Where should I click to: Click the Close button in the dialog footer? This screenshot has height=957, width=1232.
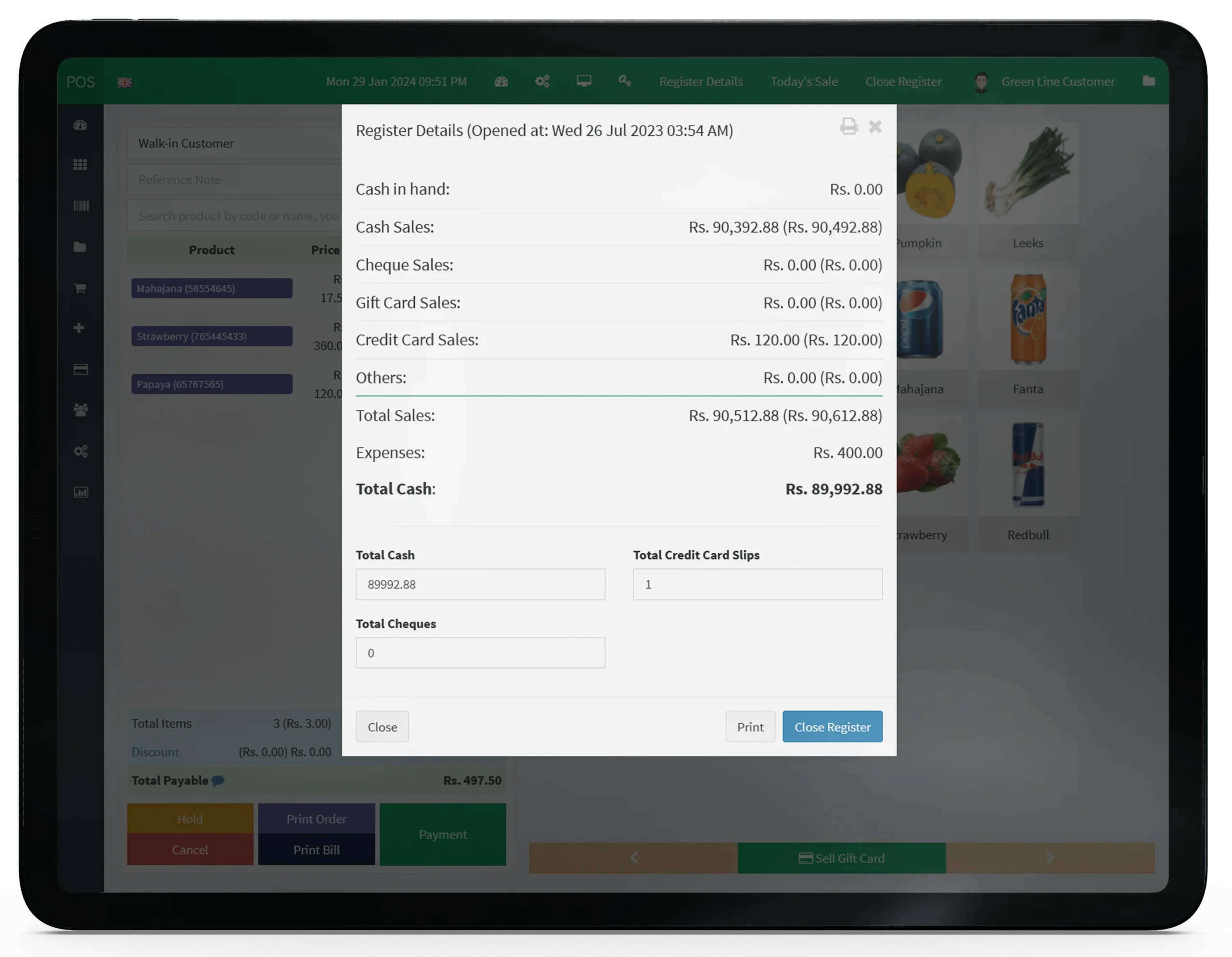coord(382,727)
